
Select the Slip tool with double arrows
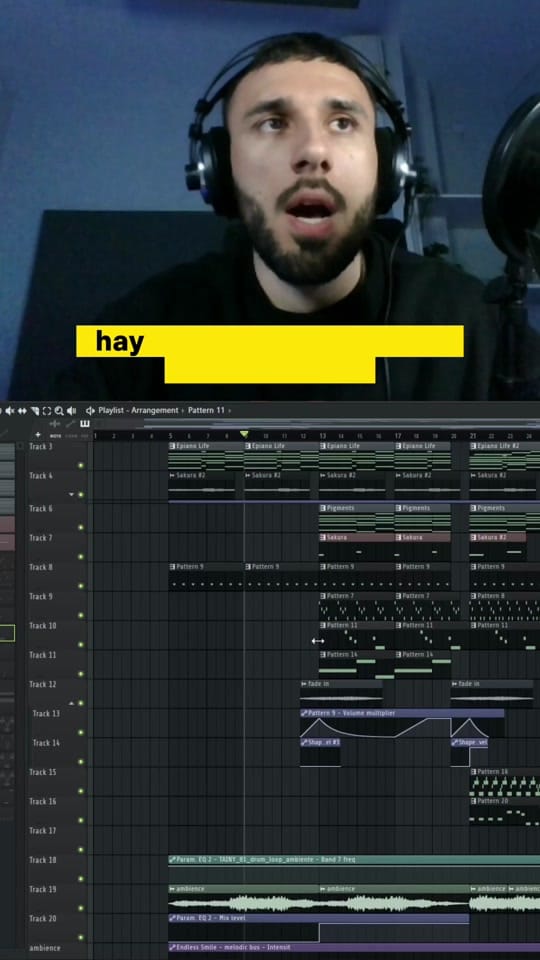pos(22,411)
